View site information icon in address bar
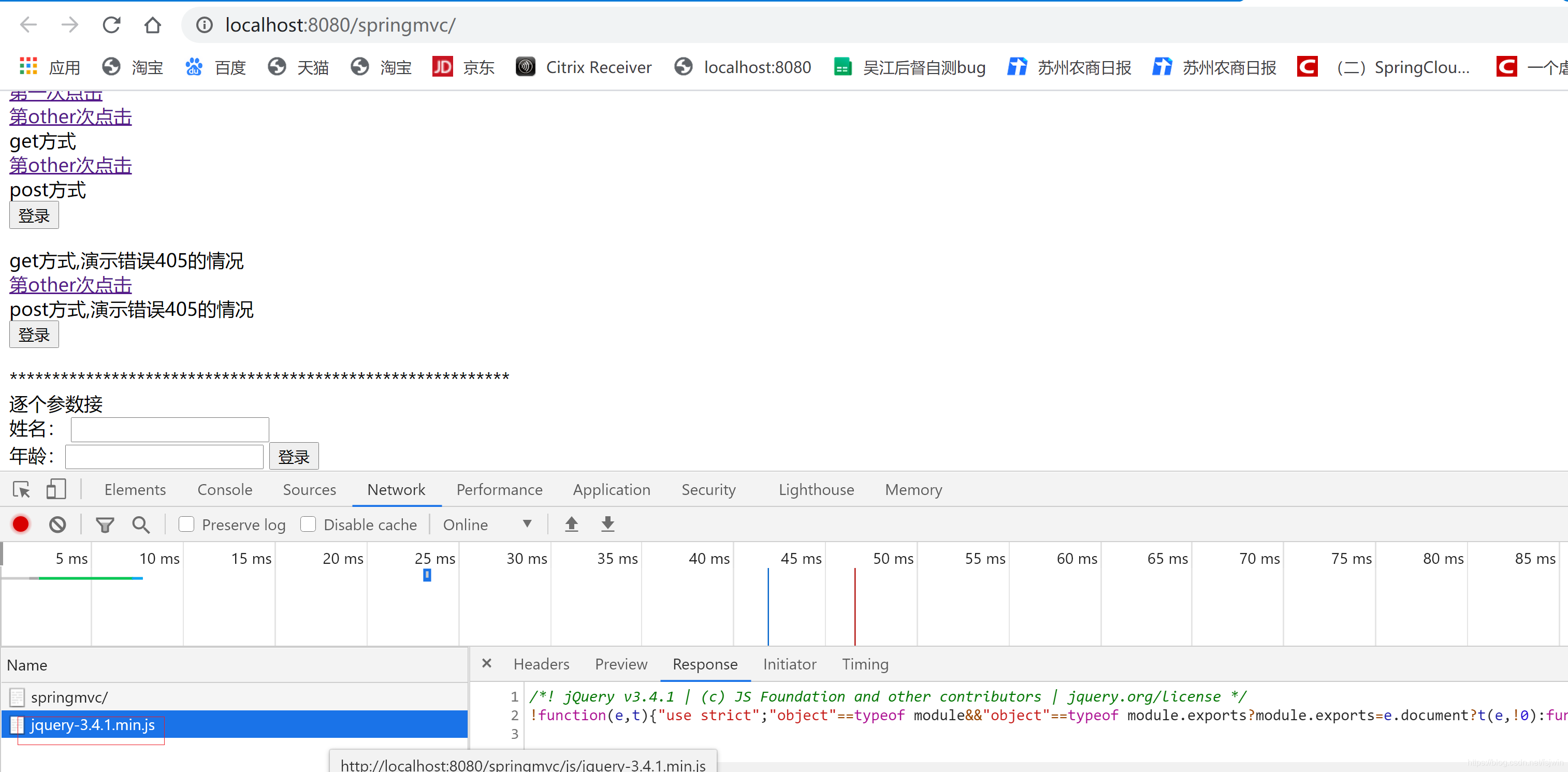Viewport: 1568px width, 772px height. click(205, 25)
